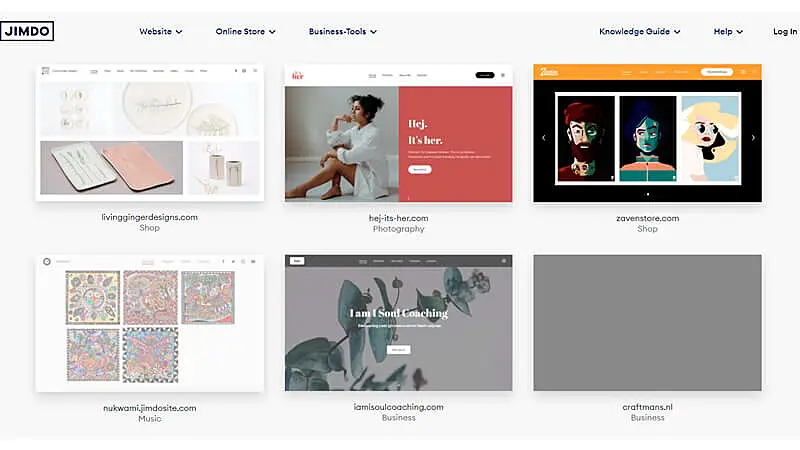Click the livinggingerdesigns logo in the preview header
Screen dimensions: 800x450
click(46, 71)
